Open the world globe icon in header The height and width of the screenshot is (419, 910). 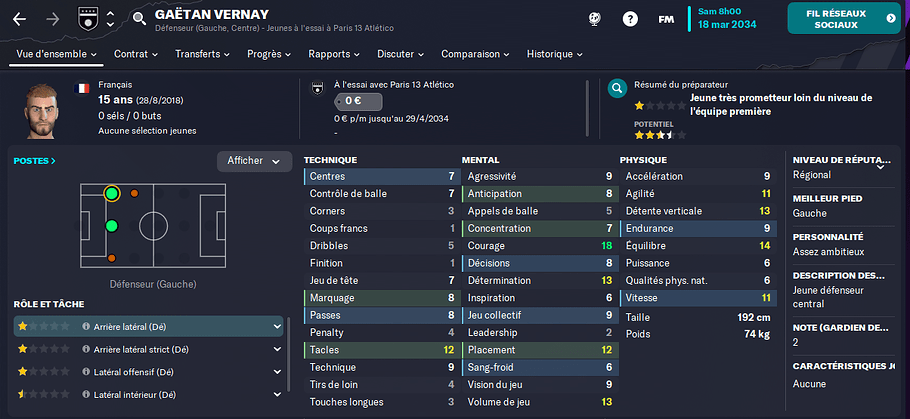(594, 19)
